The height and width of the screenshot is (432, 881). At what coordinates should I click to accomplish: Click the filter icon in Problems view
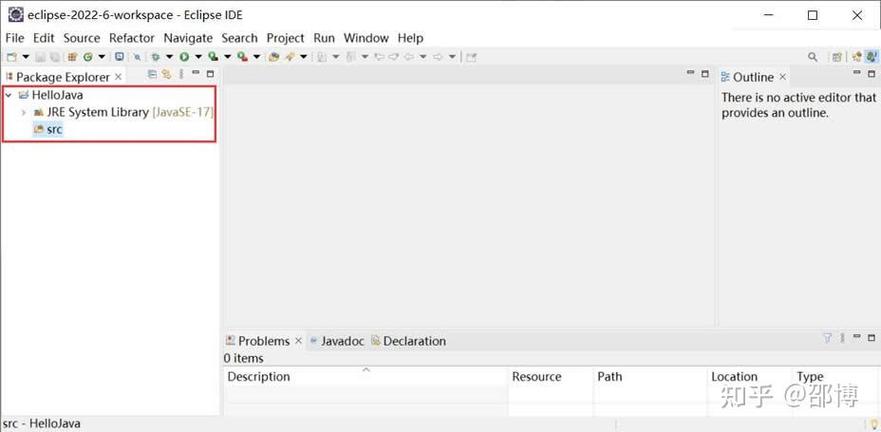(827, 339)
